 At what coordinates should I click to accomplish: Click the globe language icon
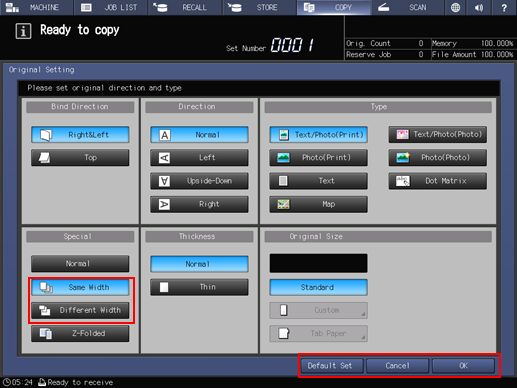click(455, 7)
